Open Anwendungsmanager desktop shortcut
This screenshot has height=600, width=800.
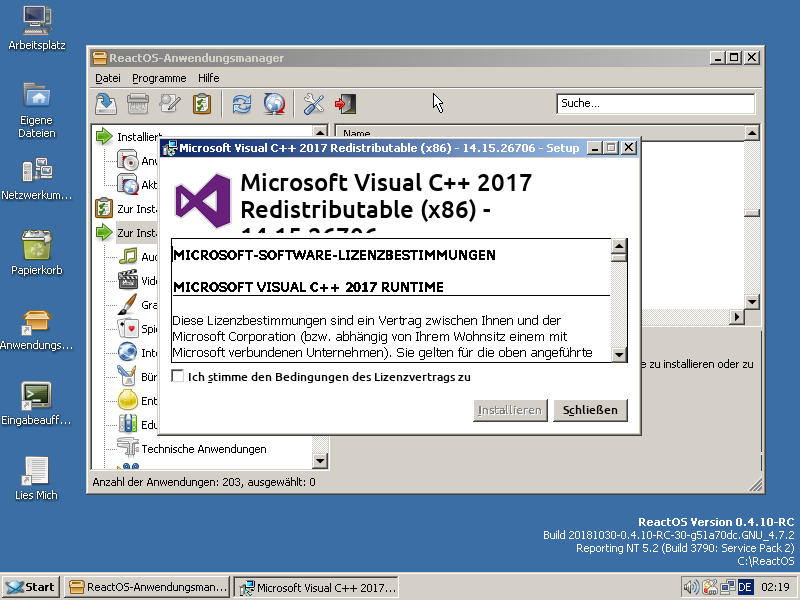37,330
